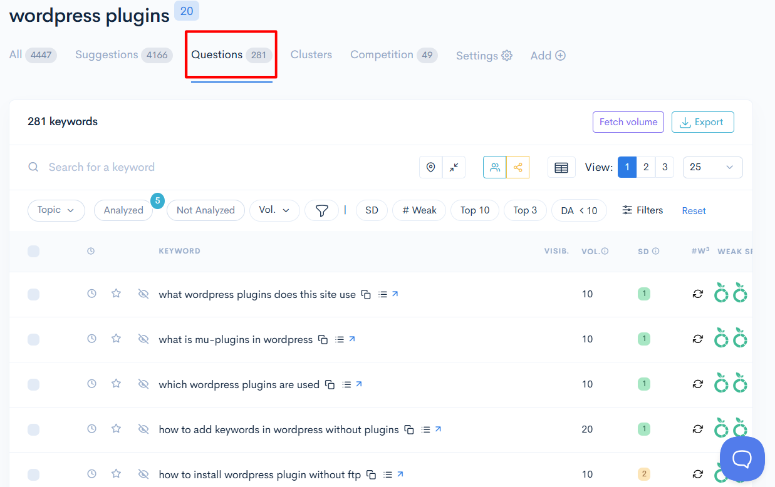The width and height of the screenshot is (775, 487).
Task: Open the chat support bubble
Action: pos(742,459)
